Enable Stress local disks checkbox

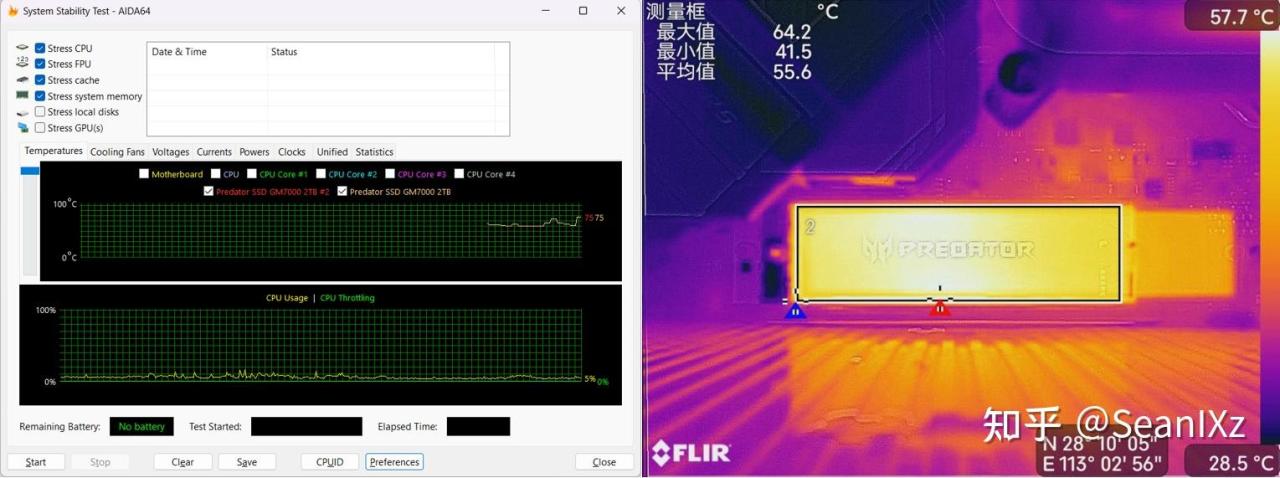tap(40, 112)
